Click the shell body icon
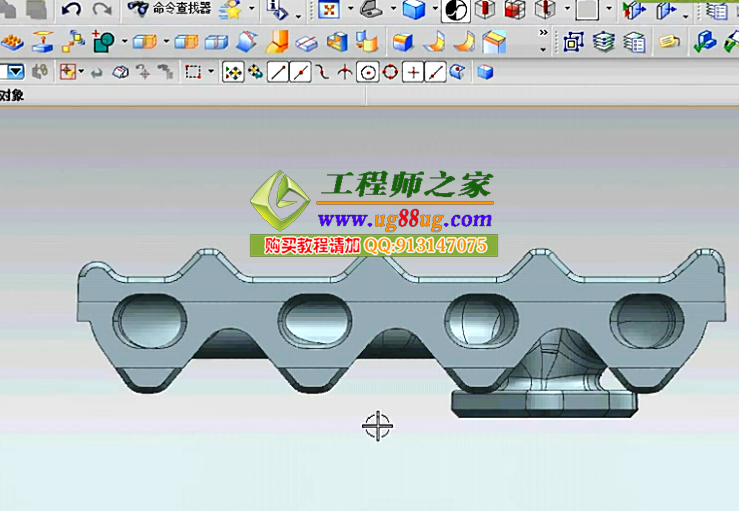The height and width of the screenshot is (511, 739). point(337,41)
